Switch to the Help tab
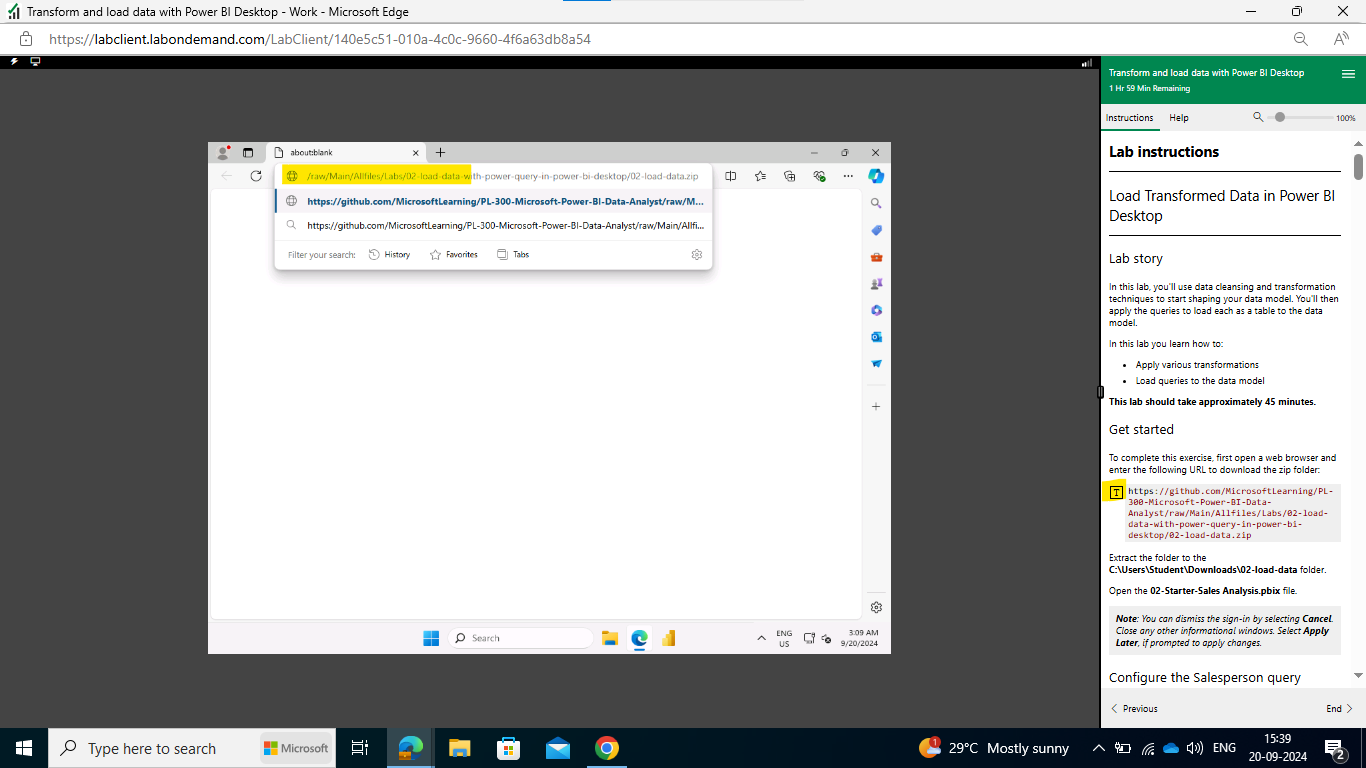The image size is (1366, 768). pyautogui.click(x=1179, y=118)
